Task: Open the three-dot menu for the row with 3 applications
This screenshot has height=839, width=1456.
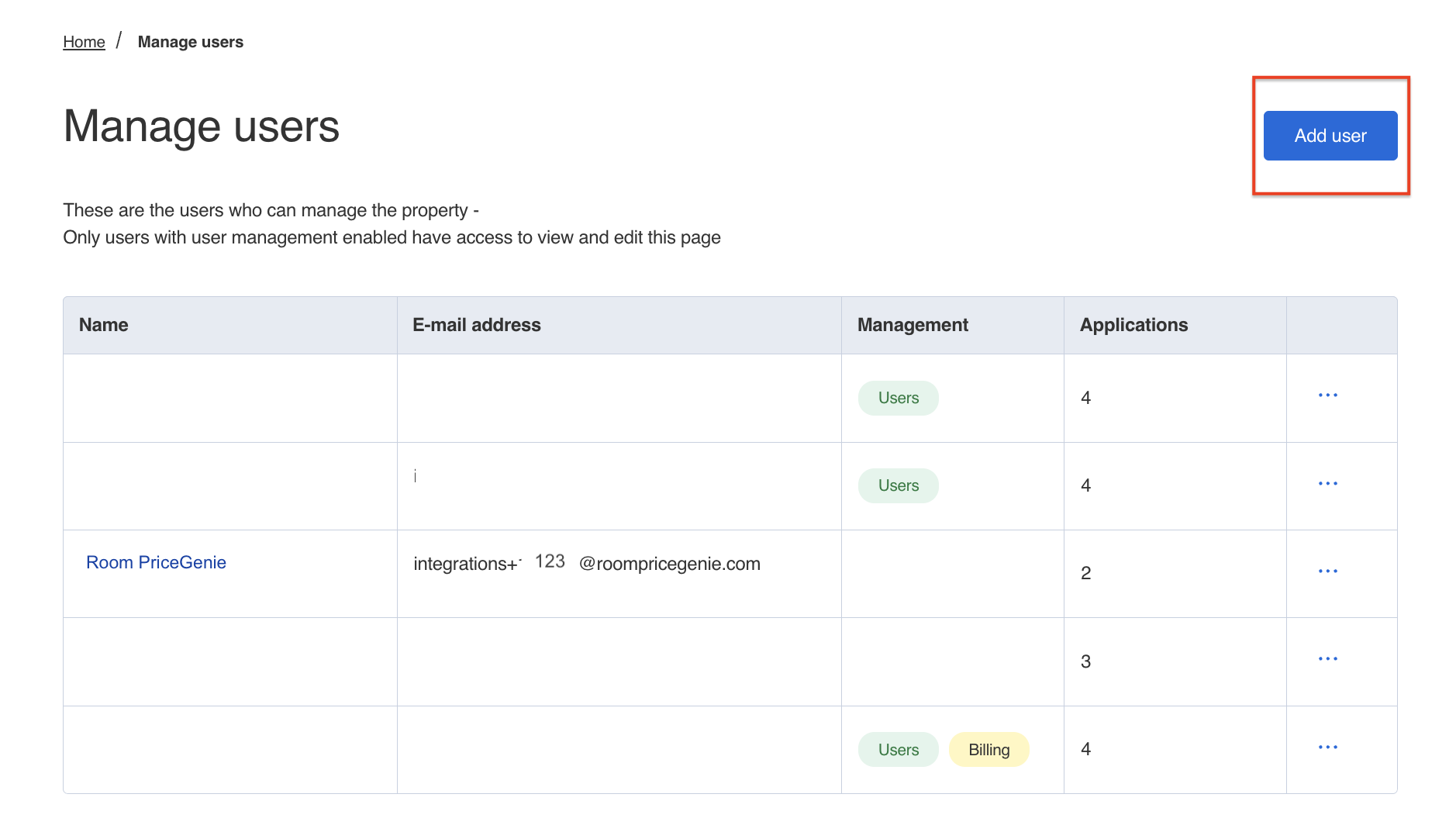Action: tap(1327, 659)
